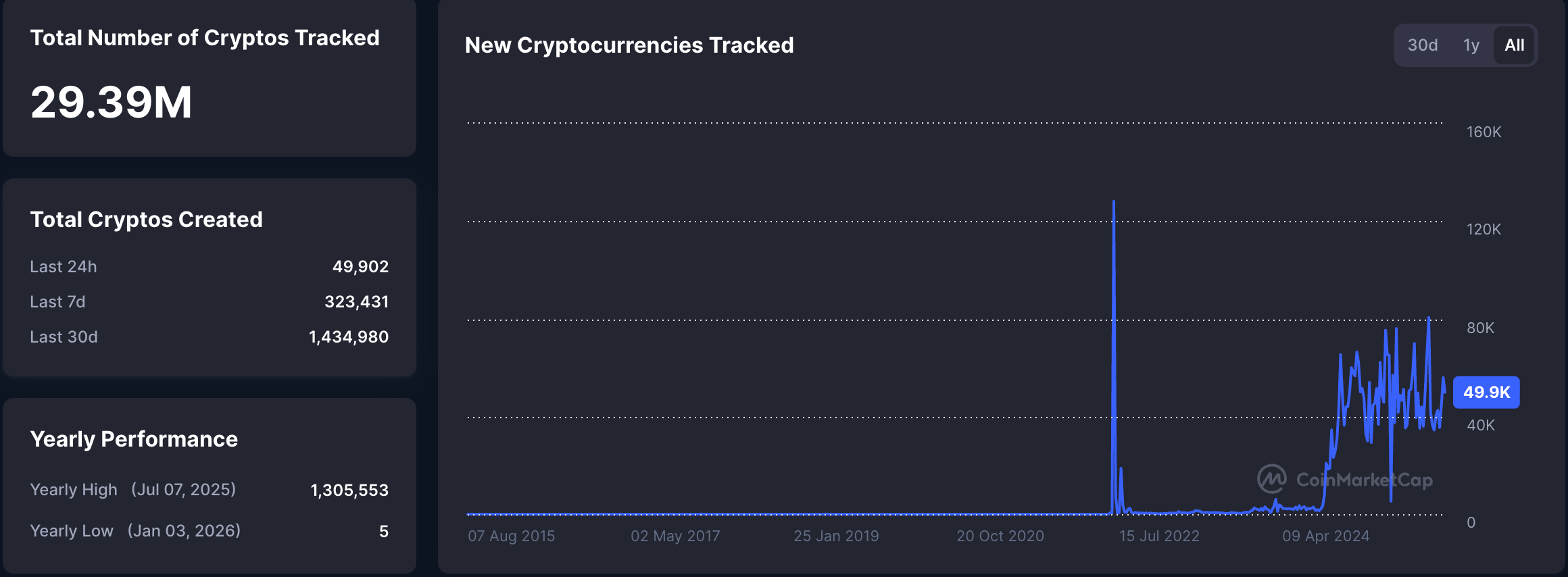Select the All time range option
Screen dimensions: 1568x577
(x=1514, y=45)
